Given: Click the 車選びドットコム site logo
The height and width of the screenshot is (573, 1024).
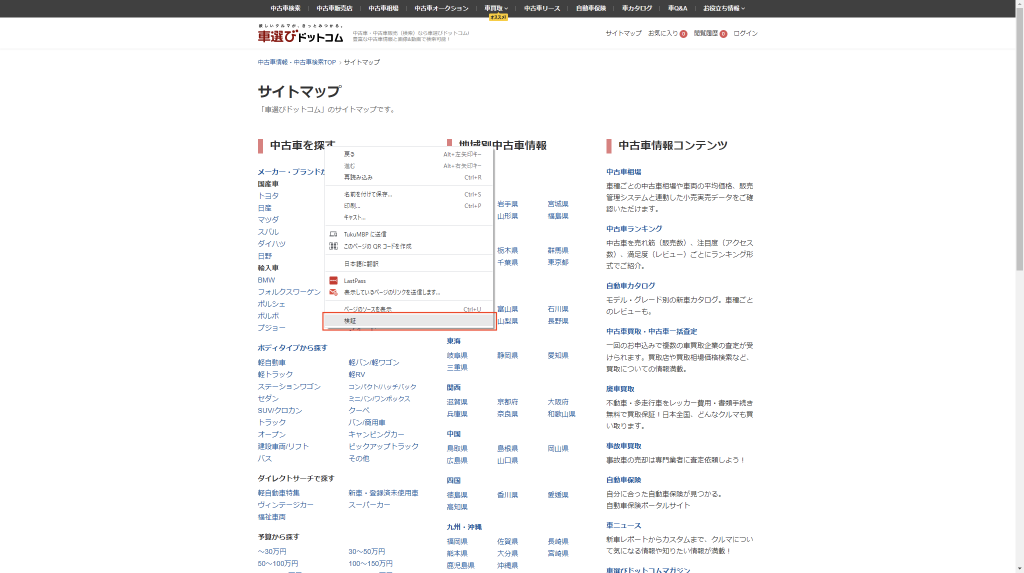Looking at the screenshot, I should point(300,33).
